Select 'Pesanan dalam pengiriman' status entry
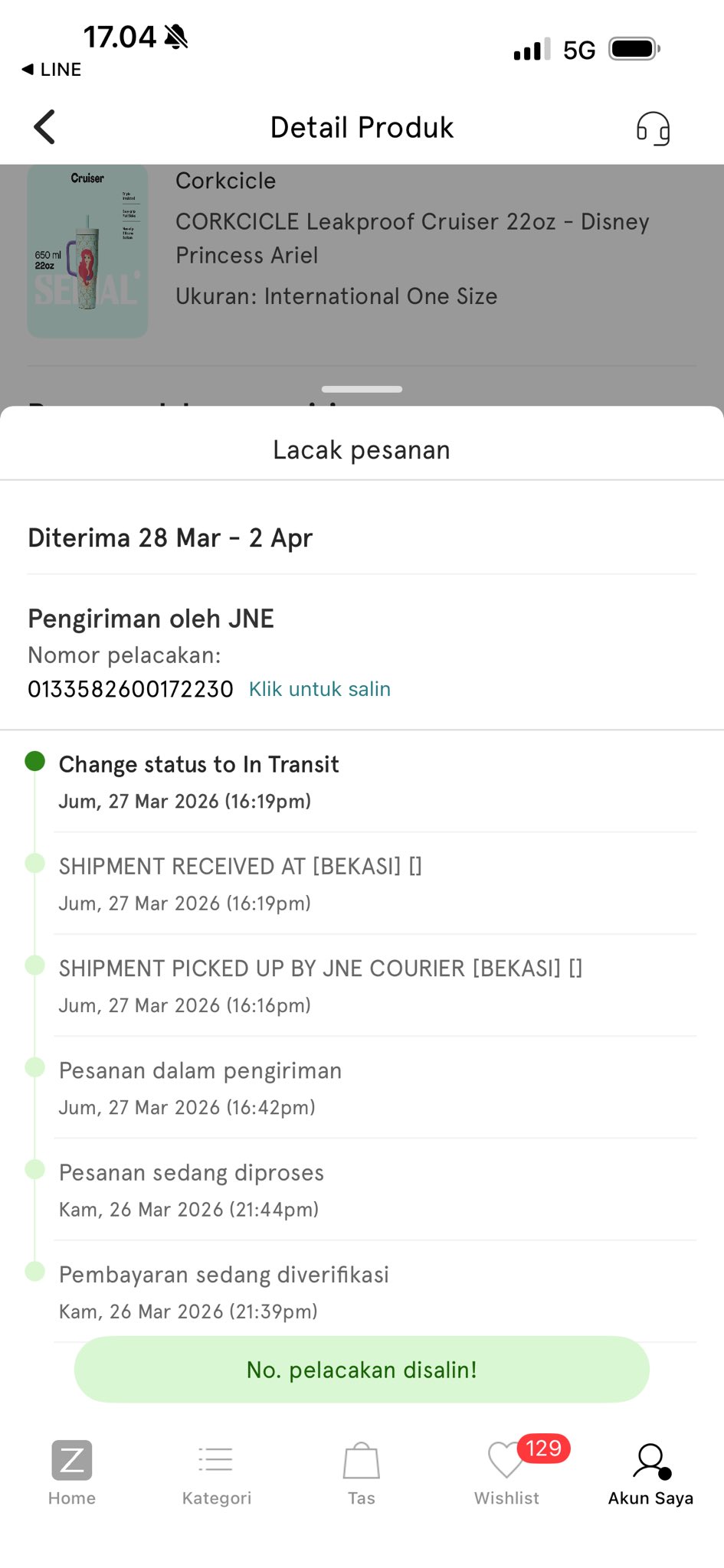724x1568 pixels. (201, 1070)
